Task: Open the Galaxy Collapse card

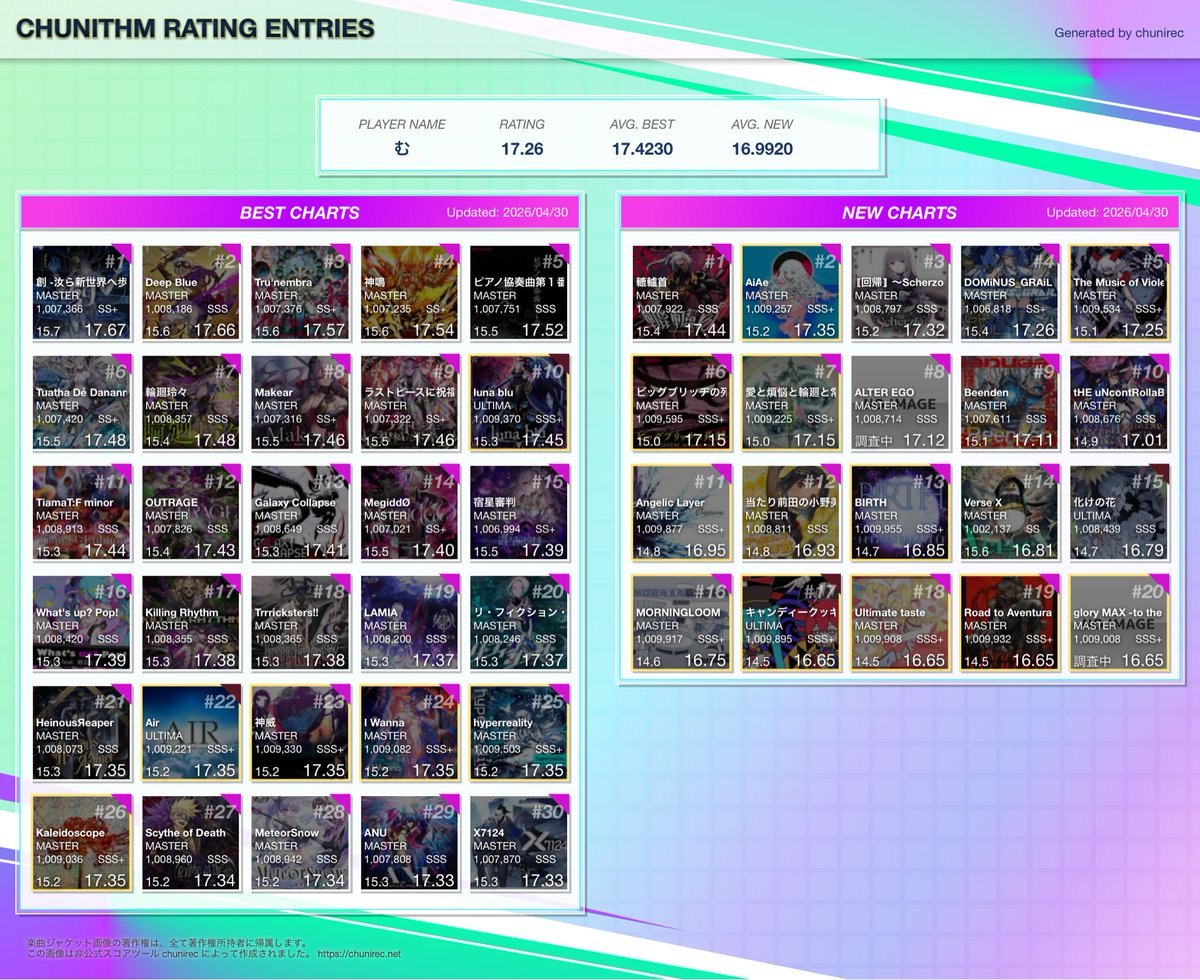Action: pos(300,512)
